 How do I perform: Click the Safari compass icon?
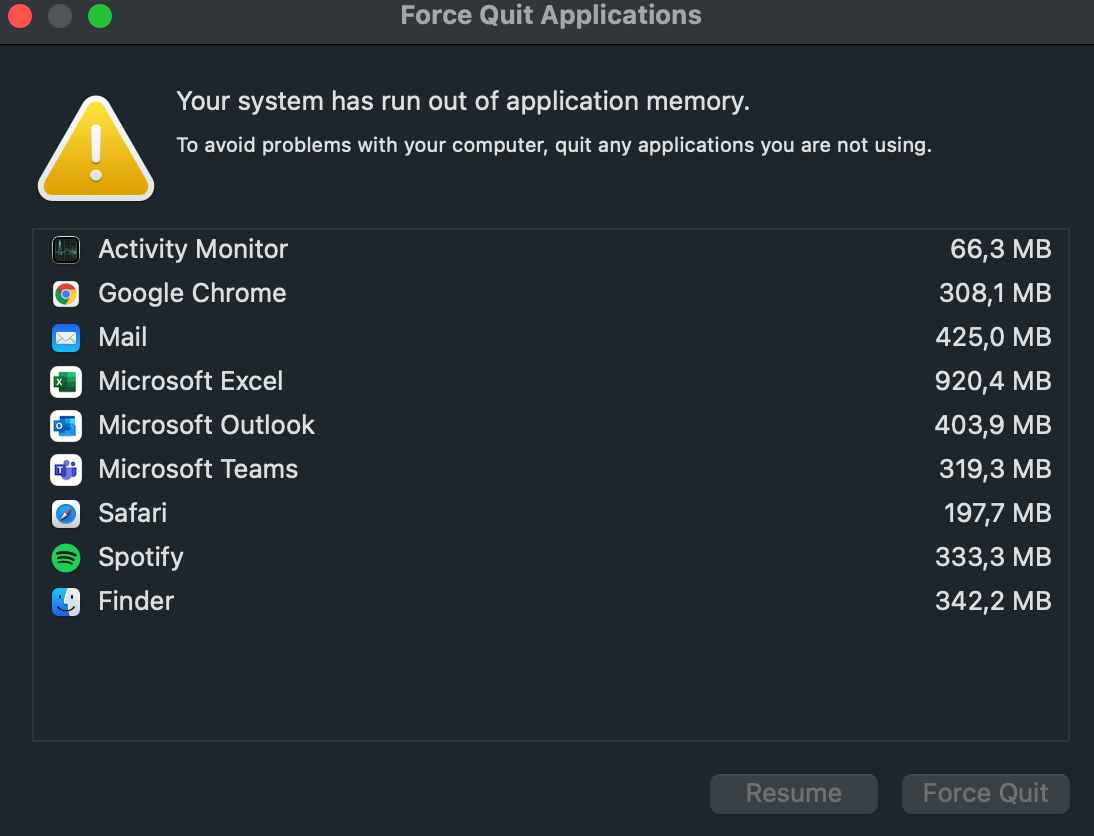pos(66,514)
